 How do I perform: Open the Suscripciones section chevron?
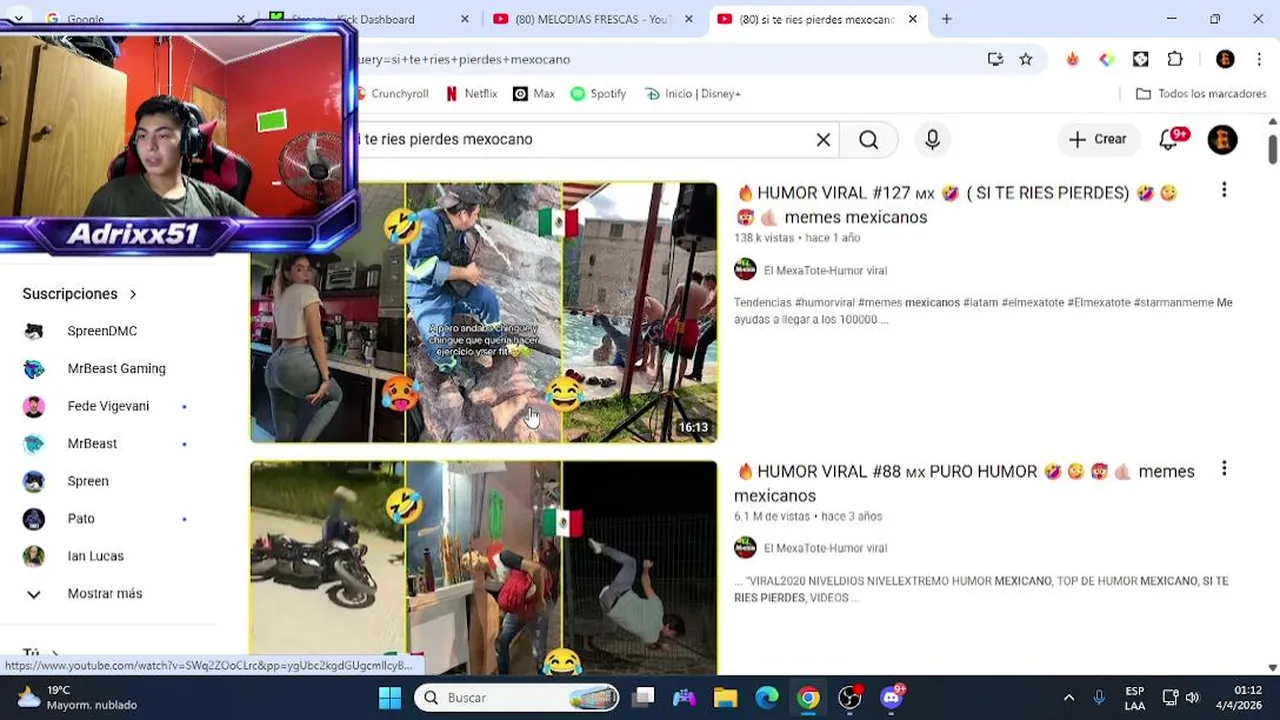[x=133, y=294]
